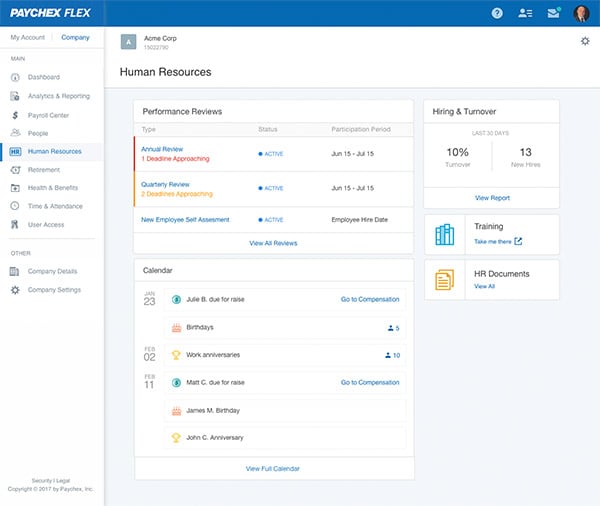This screenshot has width=600, height=506.
Task: Click View Full Calendar link
Action: coord(272,468)
